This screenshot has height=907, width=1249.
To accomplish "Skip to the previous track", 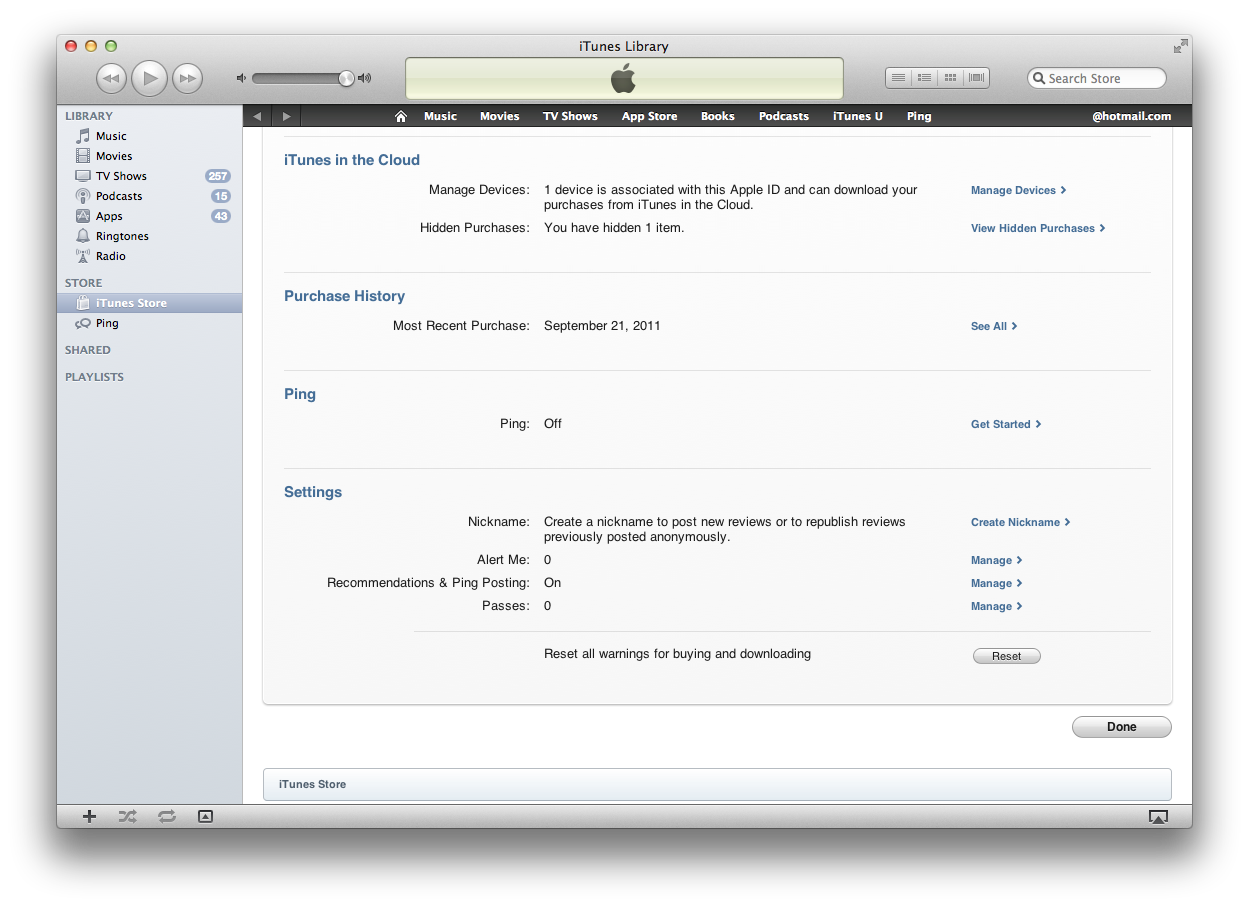I will point(111,78).
